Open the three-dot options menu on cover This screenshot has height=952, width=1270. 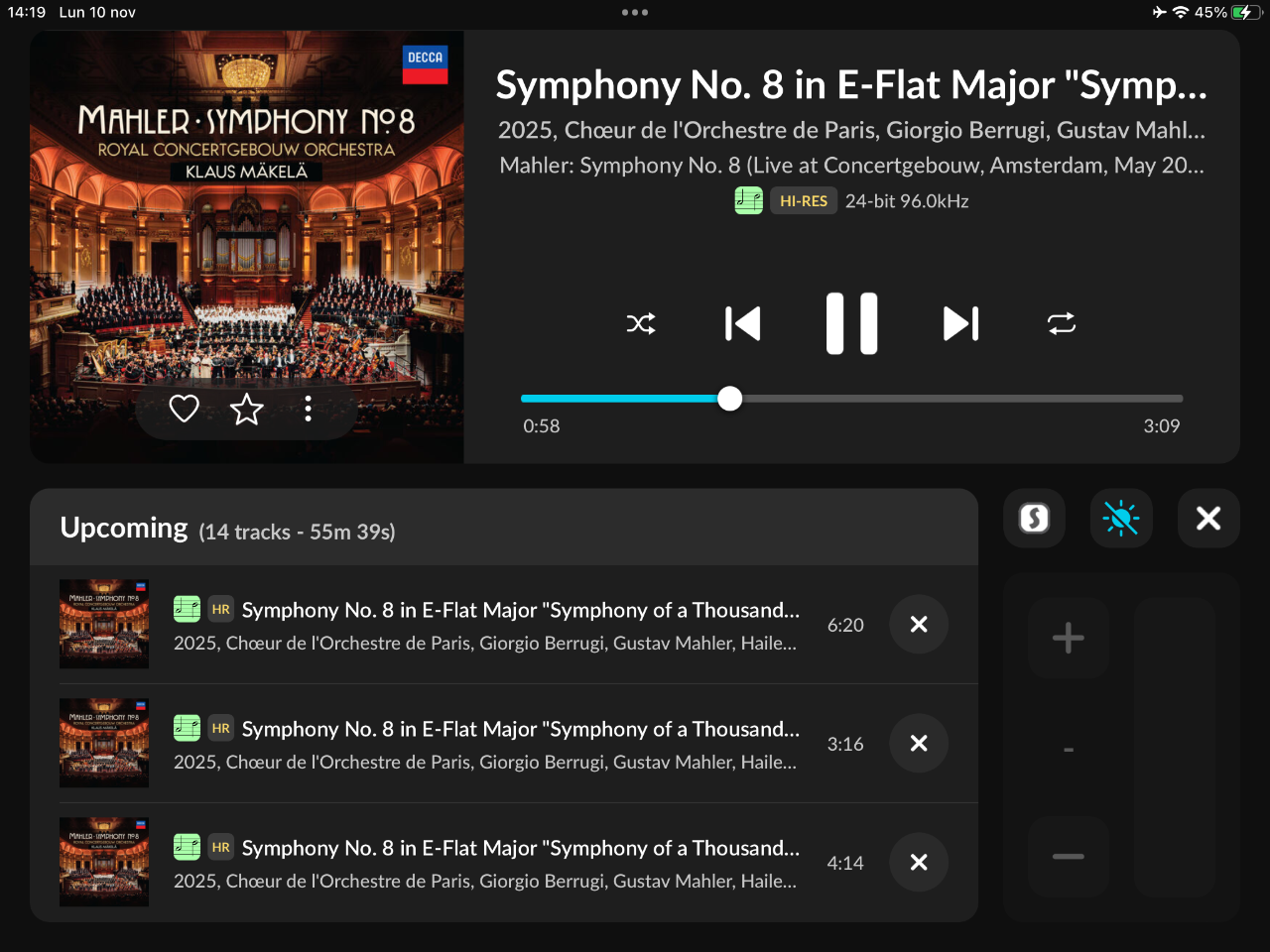[x=309, y=409]
